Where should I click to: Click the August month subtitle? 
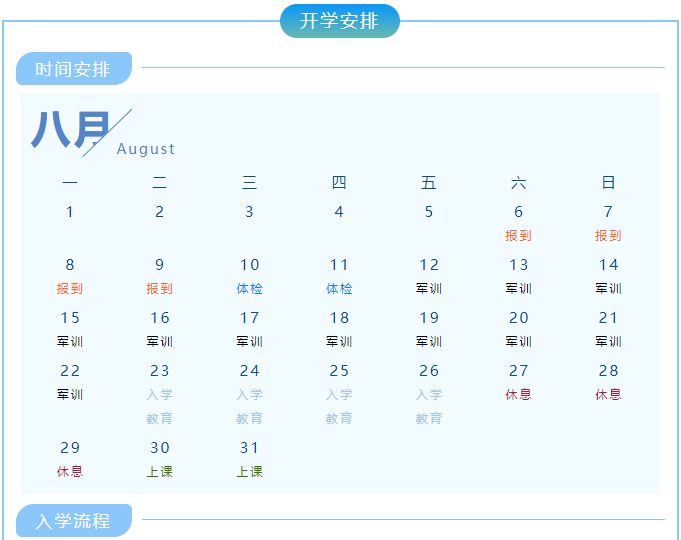[x=145, y=149]
